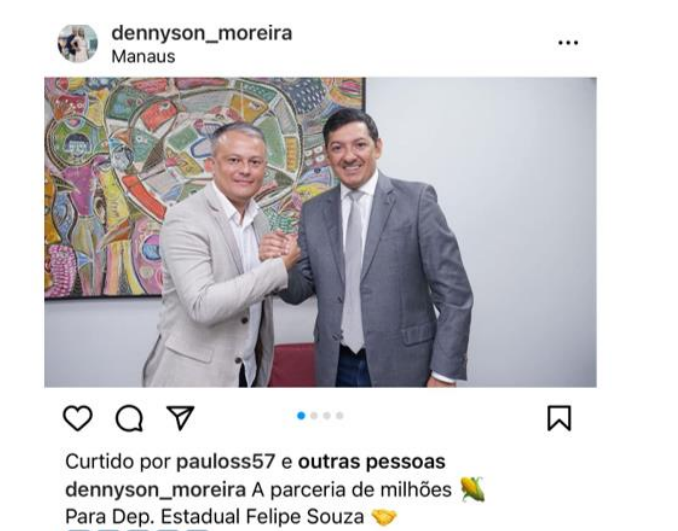Jump to second carousel dot indicator
This screenshot has width=678, height=531.
(314, 416)
